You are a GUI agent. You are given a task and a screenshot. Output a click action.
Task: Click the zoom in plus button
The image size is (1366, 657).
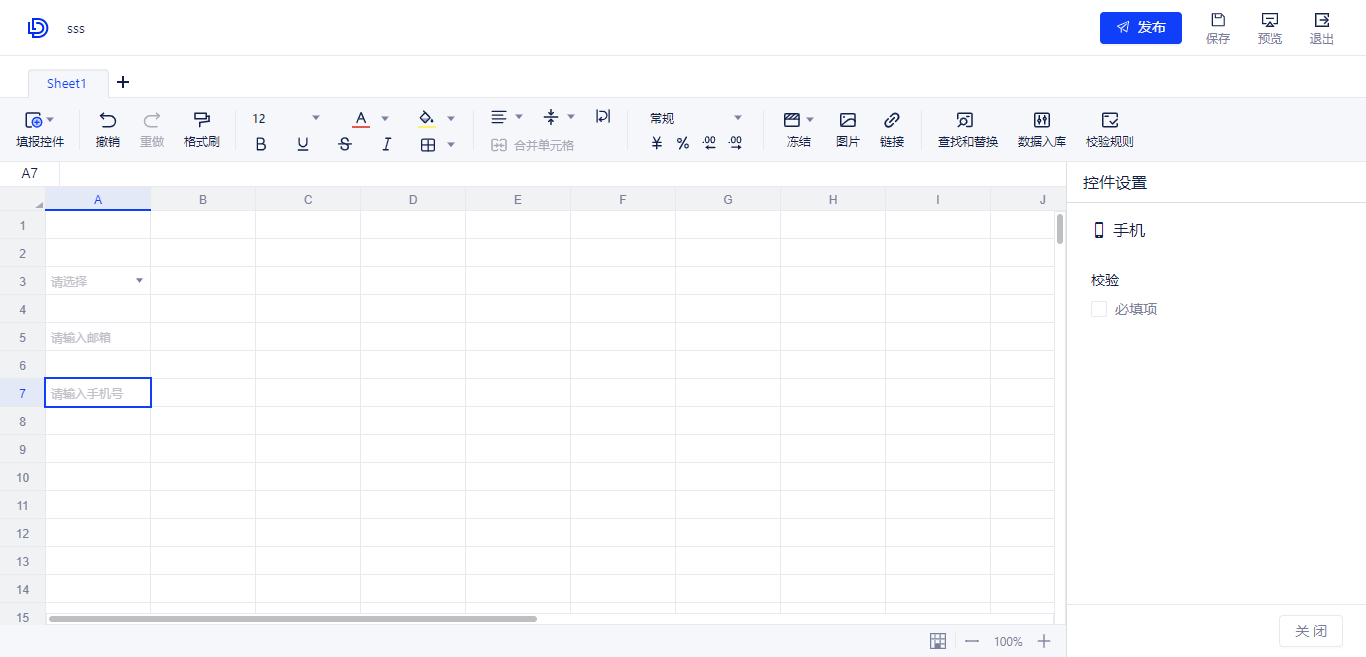(1044, 641)
